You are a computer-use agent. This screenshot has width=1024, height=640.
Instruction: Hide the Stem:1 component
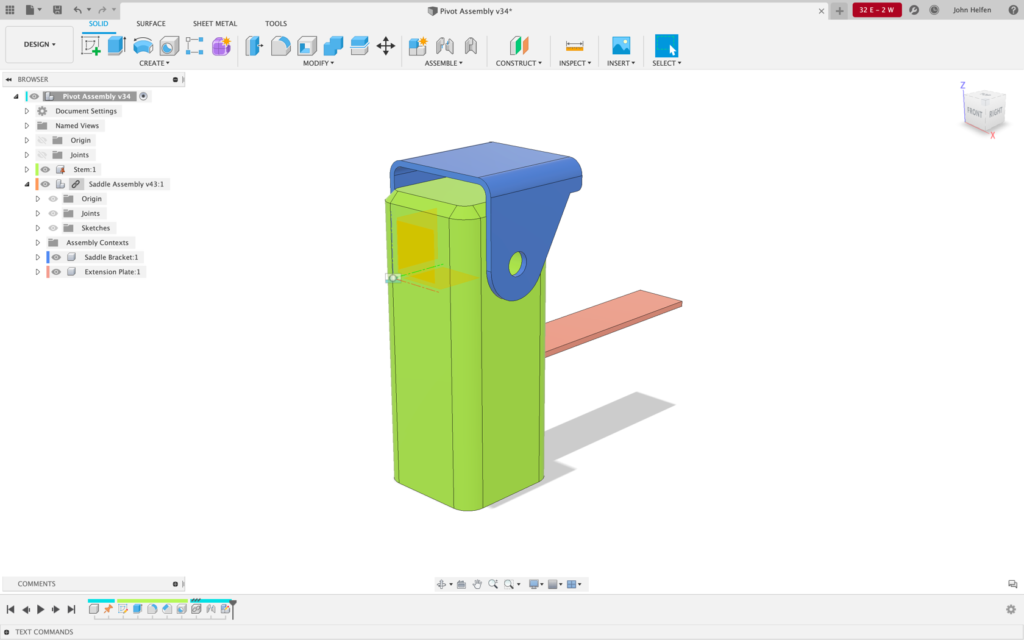click(x=45, y=170)
